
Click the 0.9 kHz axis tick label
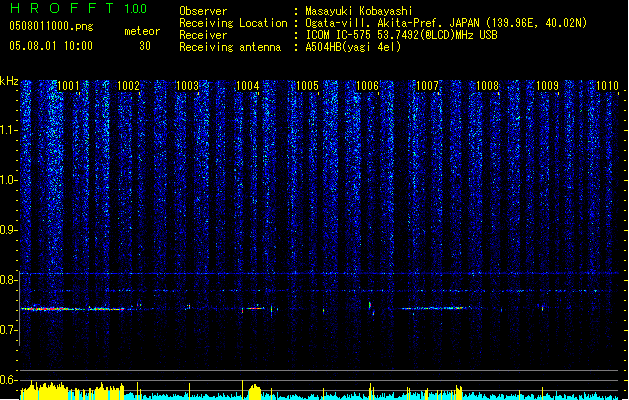pos(8,230)
